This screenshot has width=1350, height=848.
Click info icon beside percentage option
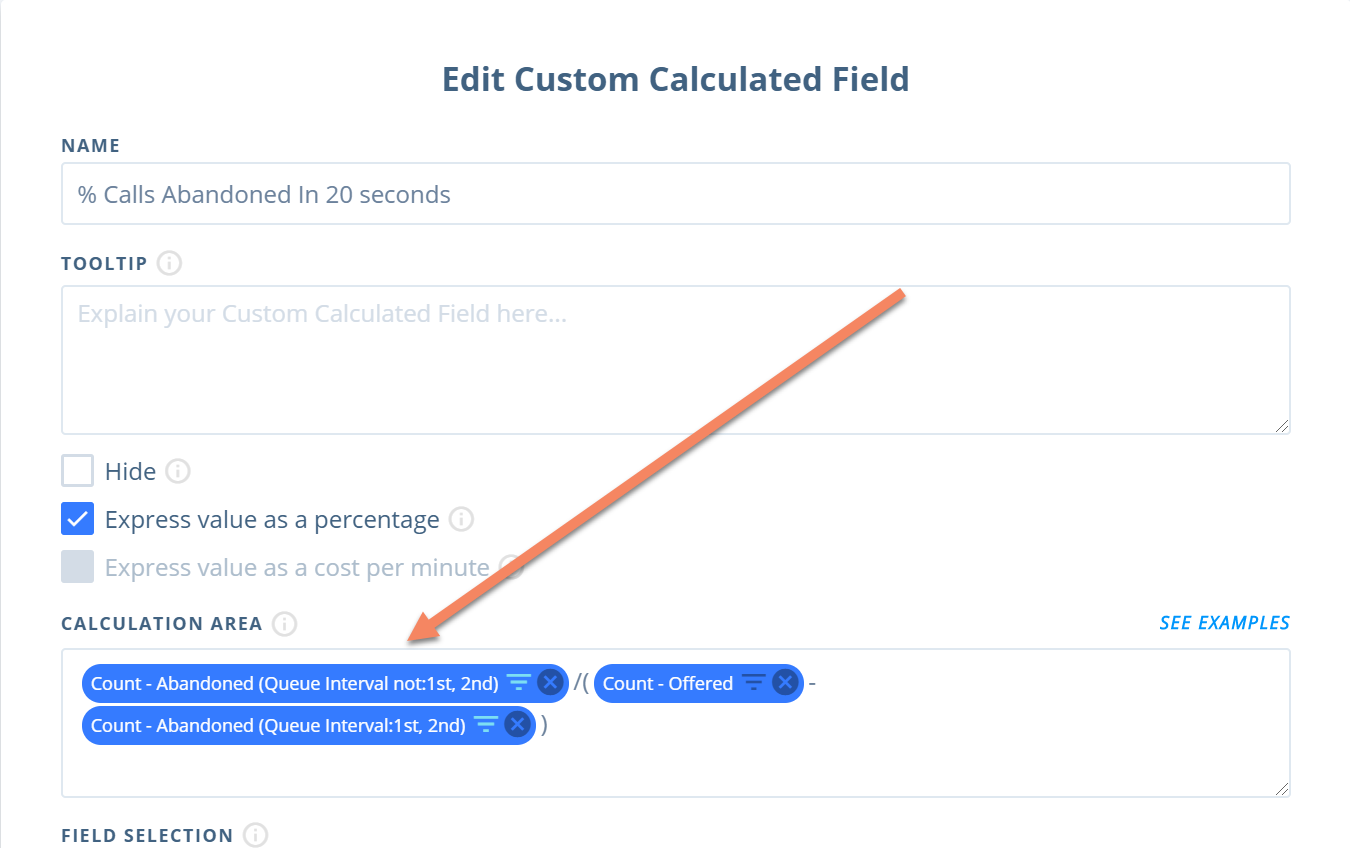pos(461,520)
